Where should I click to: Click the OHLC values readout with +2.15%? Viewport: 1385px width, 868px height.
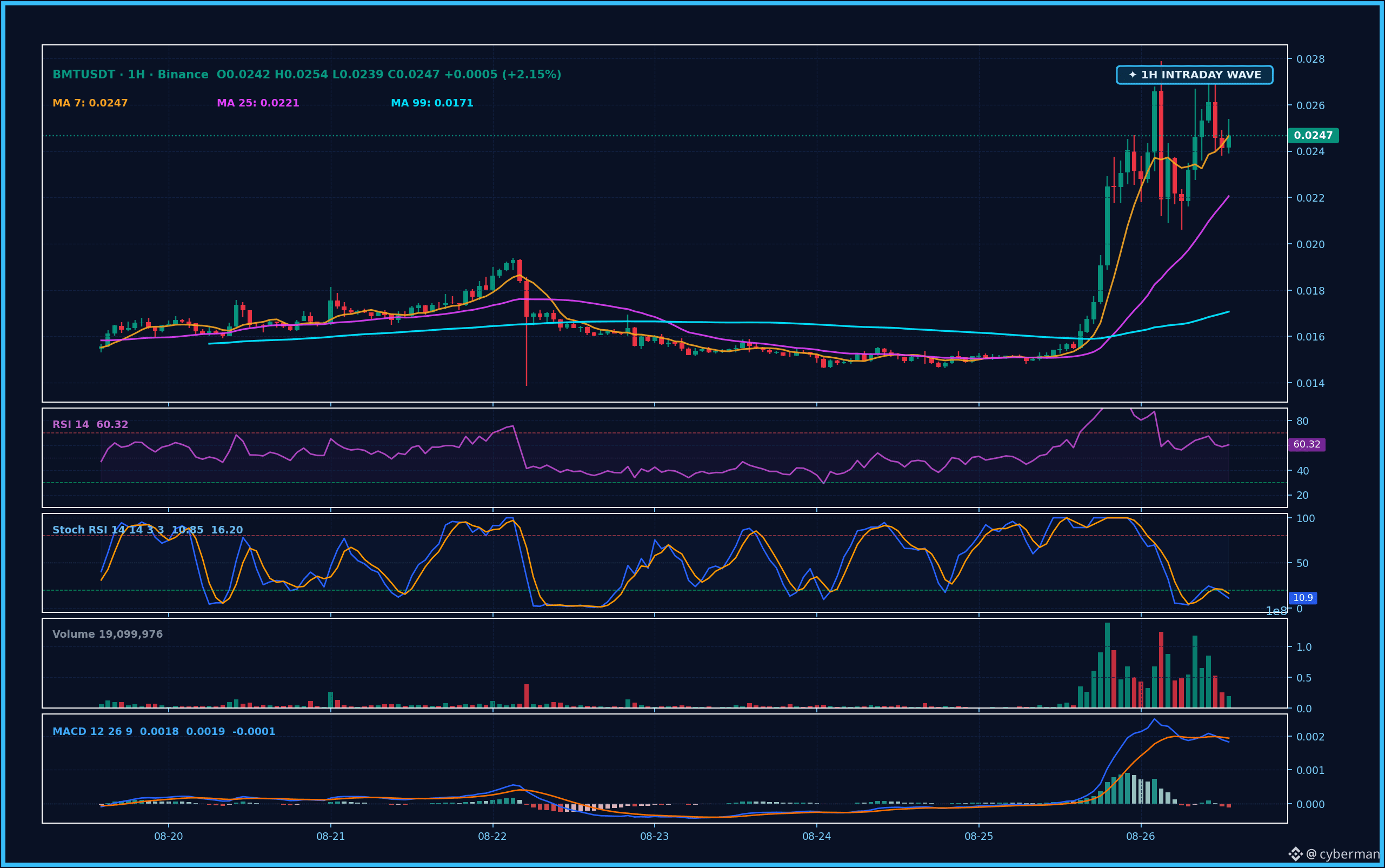(x=389, y=75)
